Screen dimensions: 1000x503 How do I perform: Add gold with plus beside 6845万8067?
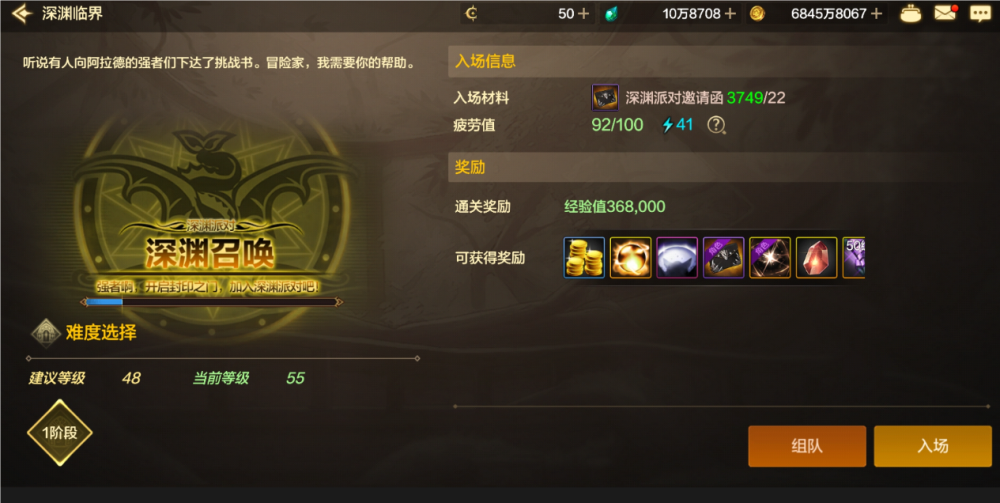[x=876, y=13]
